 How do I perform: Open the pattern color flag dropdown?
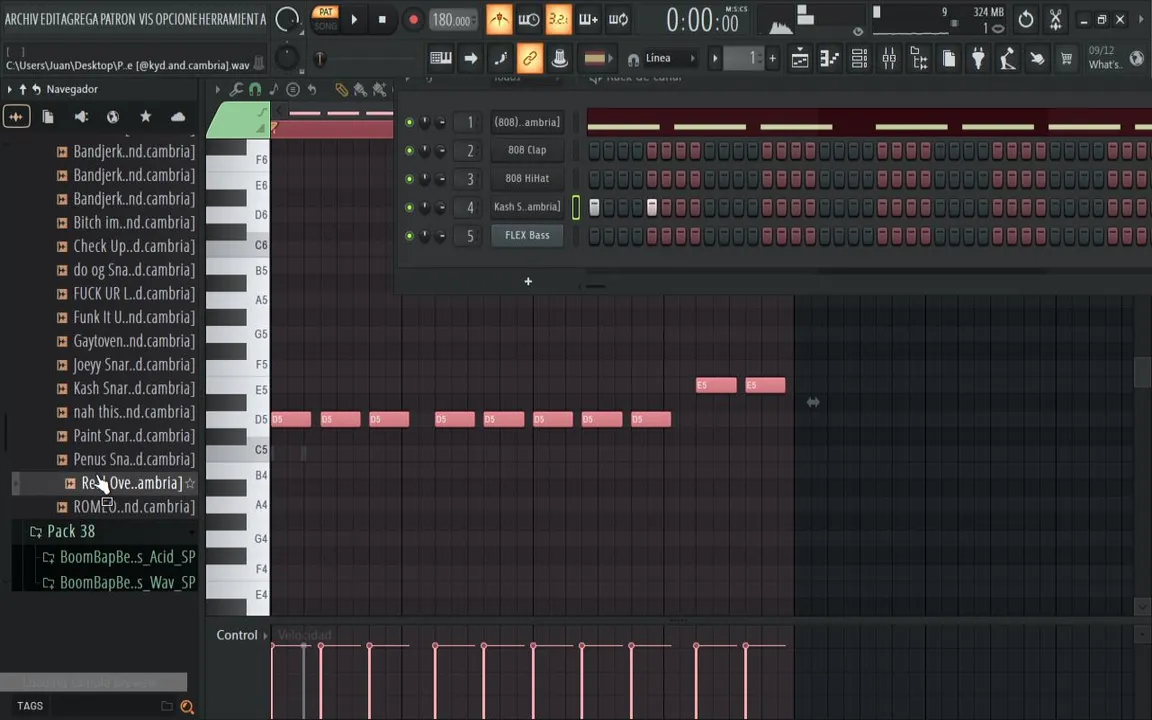coord(598,58)
